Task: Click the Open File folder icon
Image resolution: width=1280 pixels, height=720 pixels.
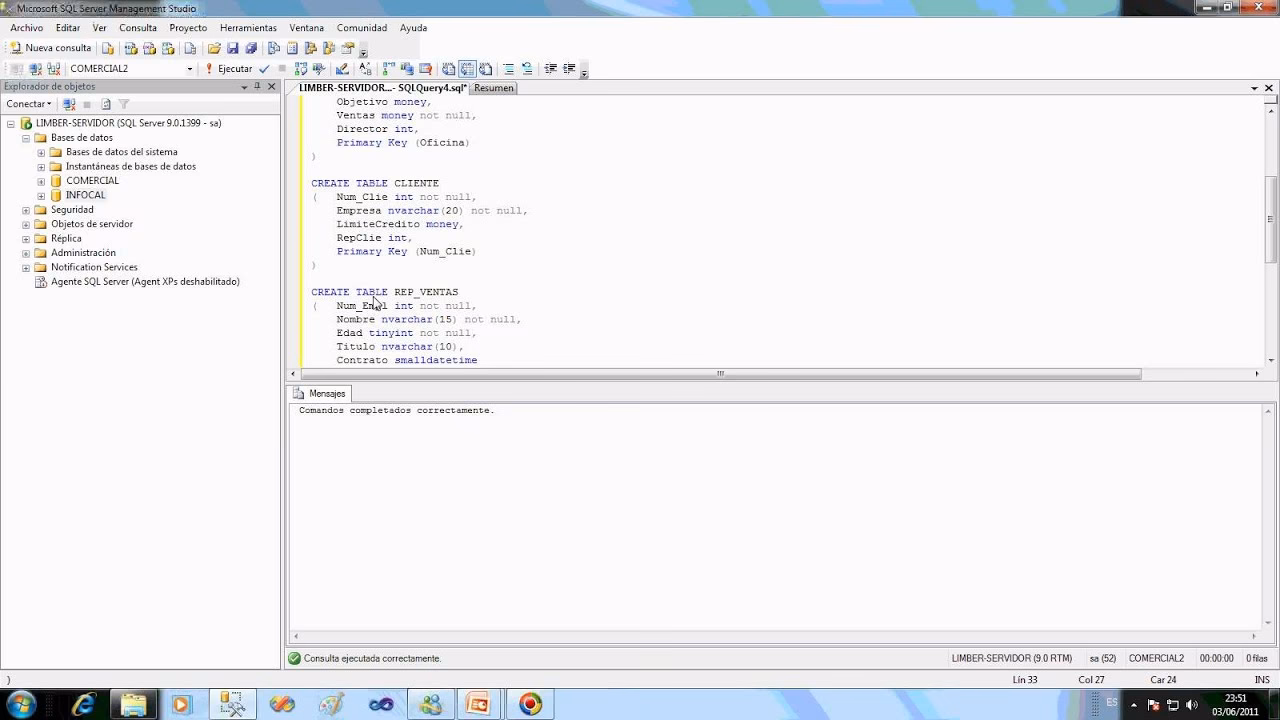Action: (x=214, y=48)
